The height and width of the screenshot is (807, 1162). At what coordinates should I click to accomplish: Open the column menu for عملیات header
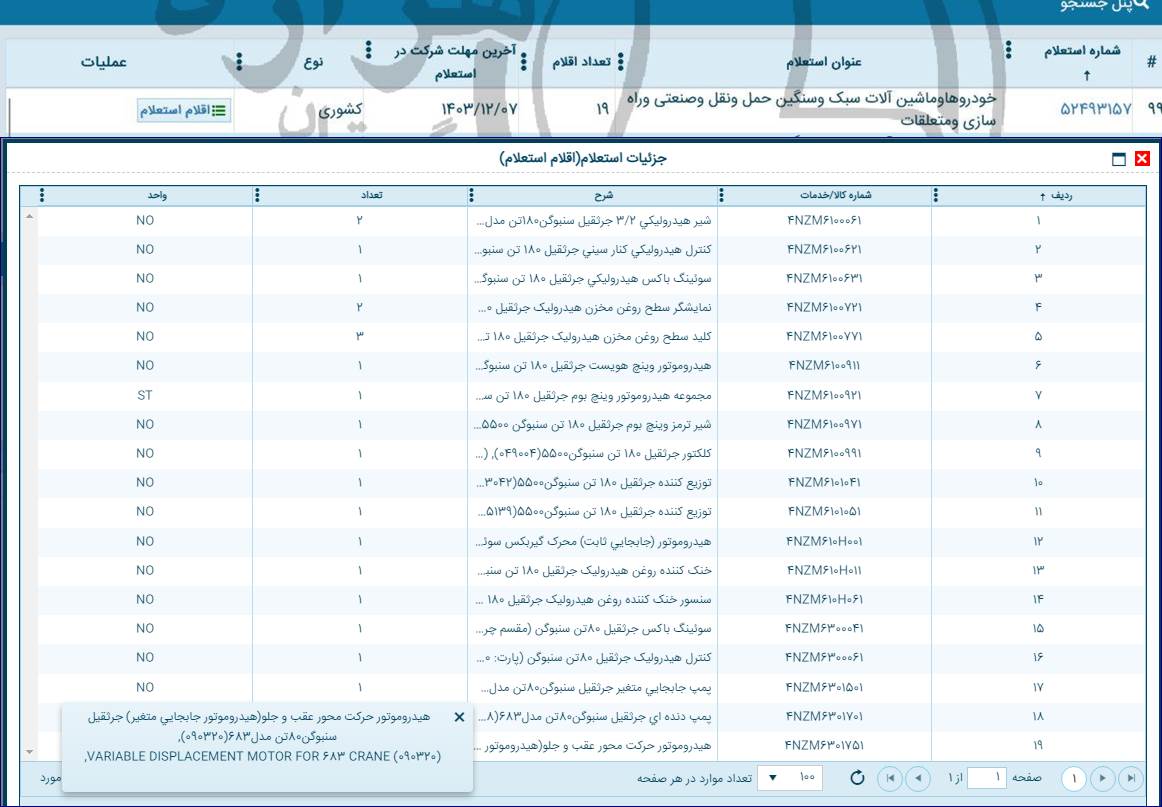click(x=240, y=61)
